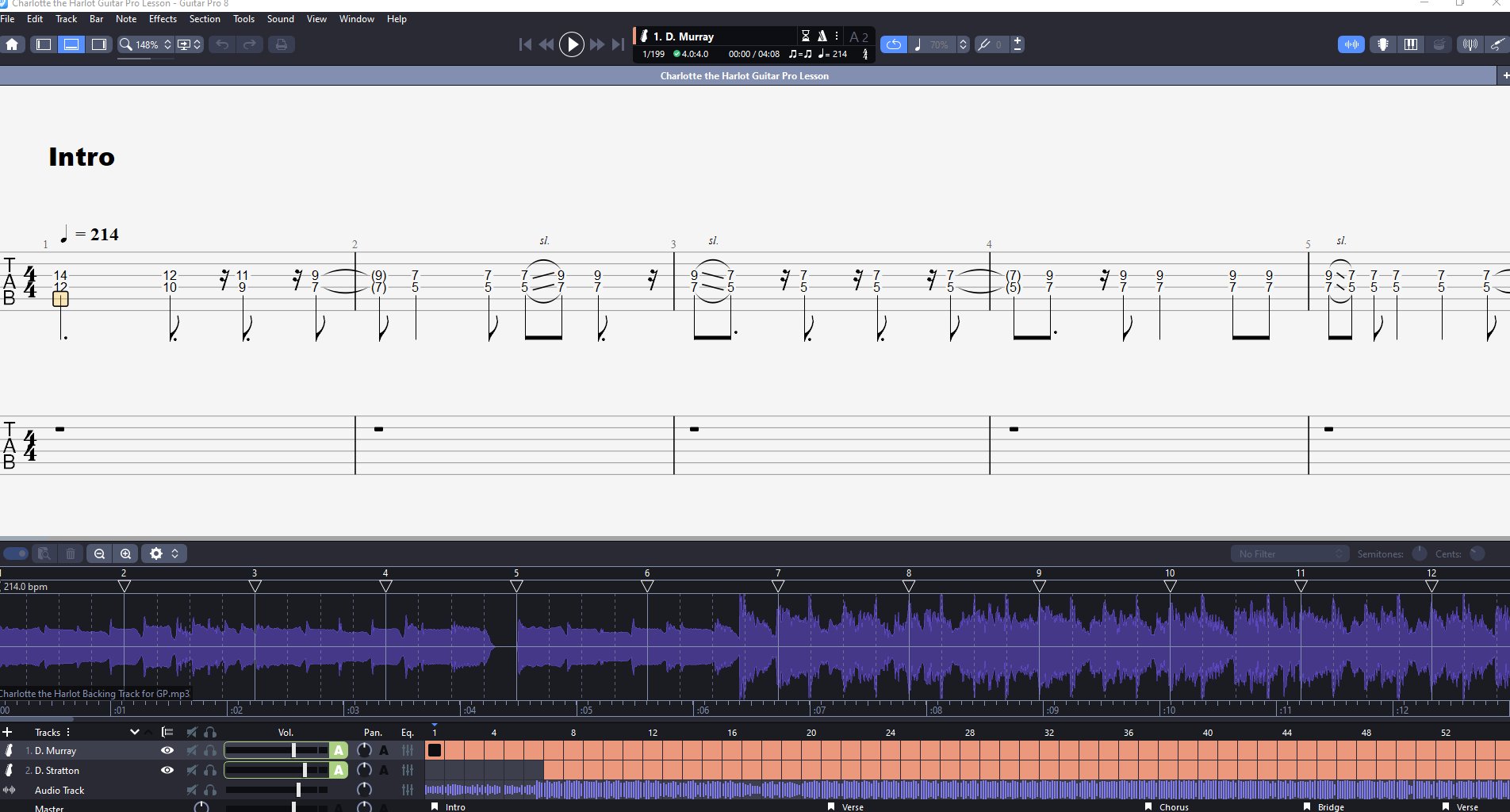
Task: Click the plus/minus tonality stepper
Action: point(1018,44)
